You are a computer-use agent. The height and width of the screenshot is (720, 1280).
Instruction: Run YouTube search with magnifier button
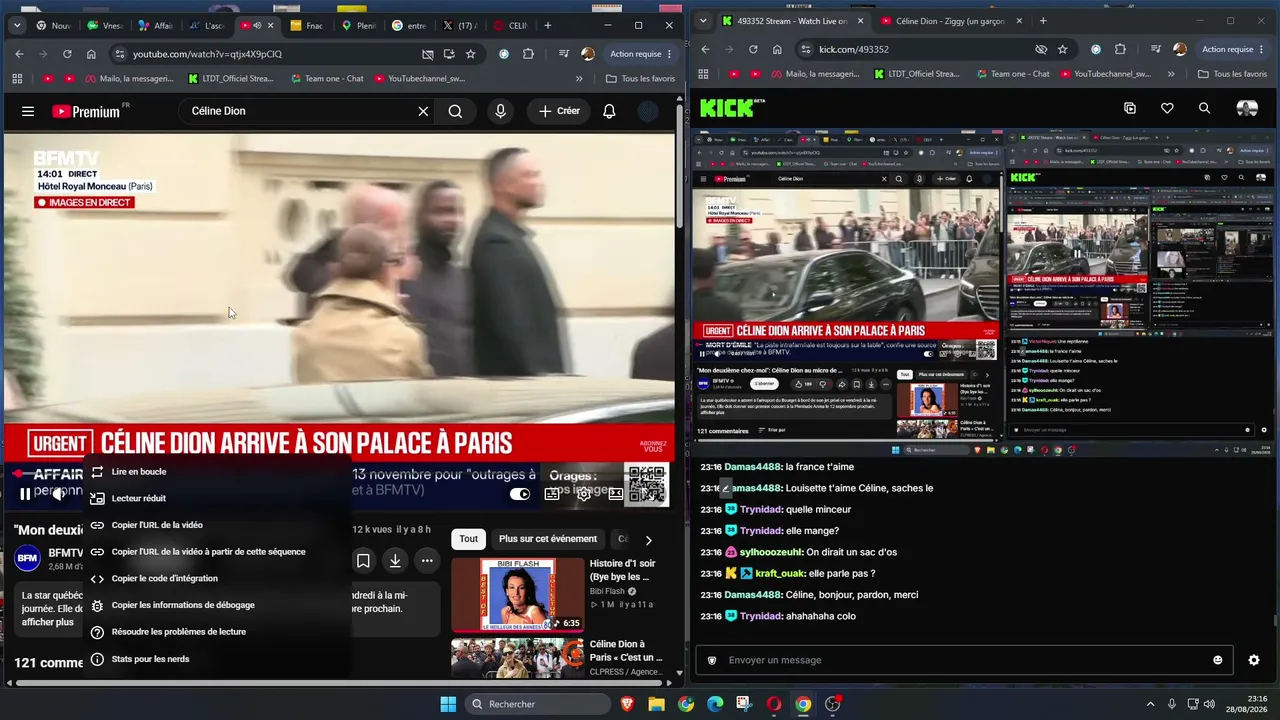[455, 111]
